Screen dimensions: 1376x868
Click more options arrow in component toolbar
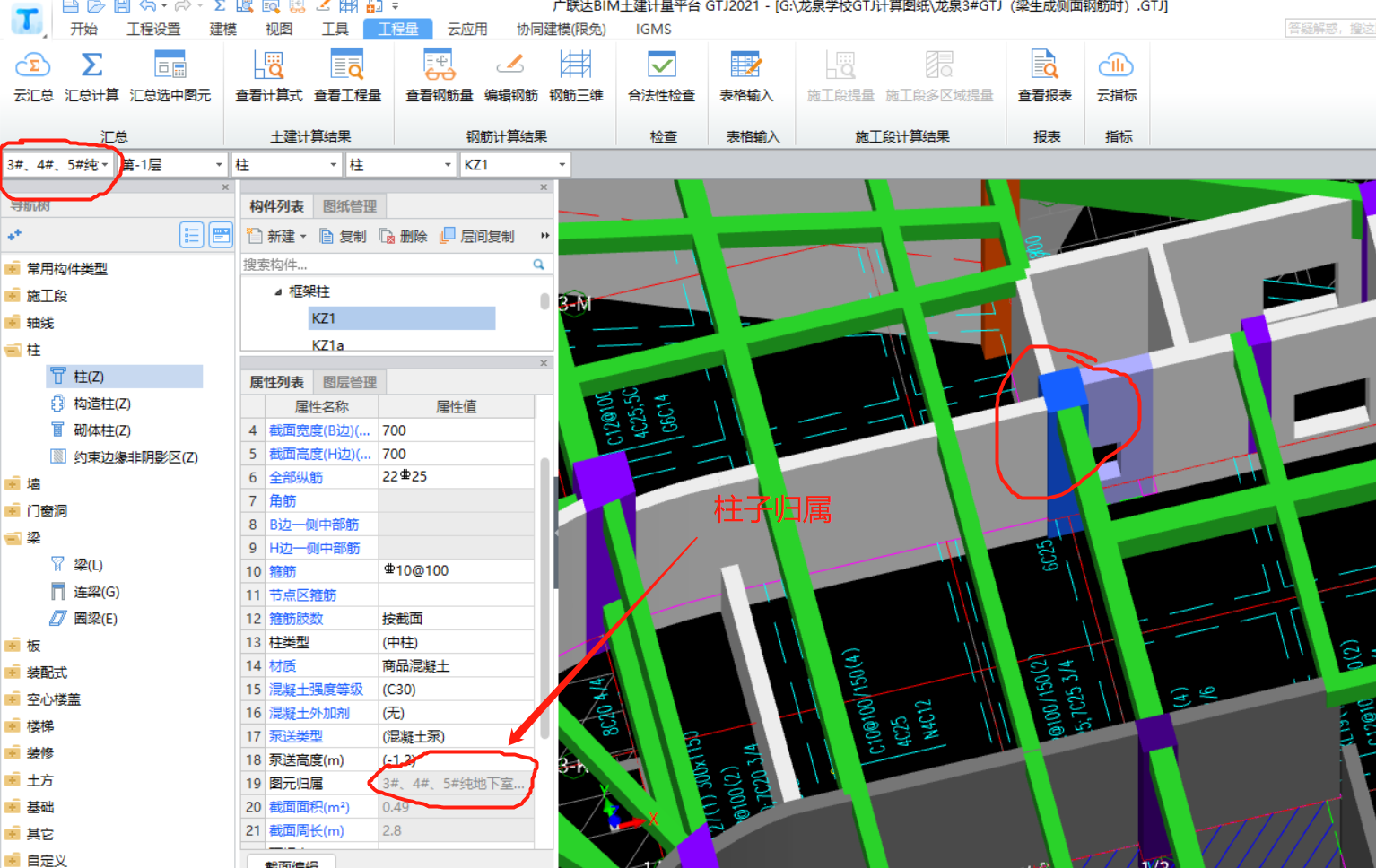[544, 236]
